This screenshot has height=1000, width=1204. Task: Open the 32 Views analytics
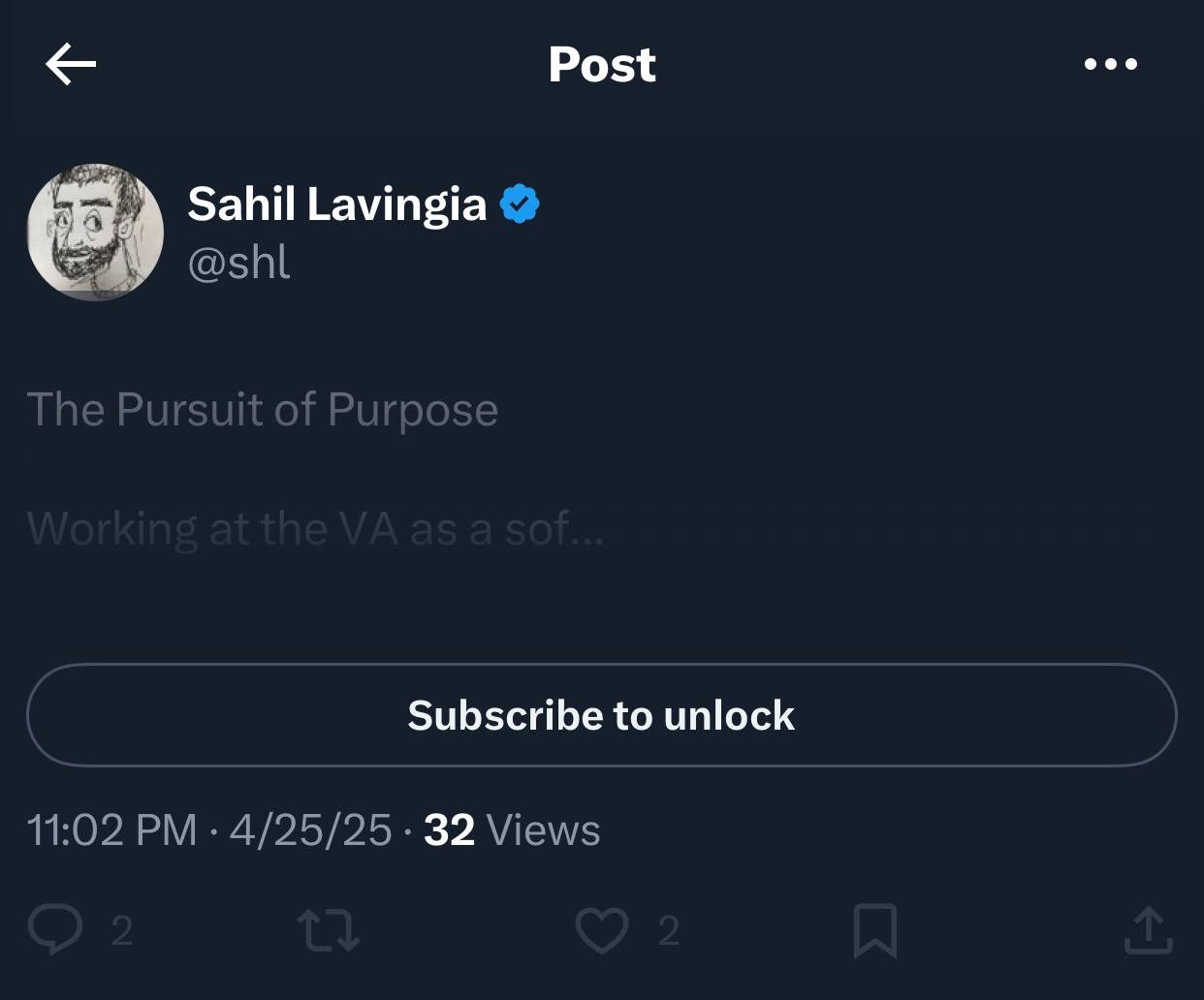(512, 829)
